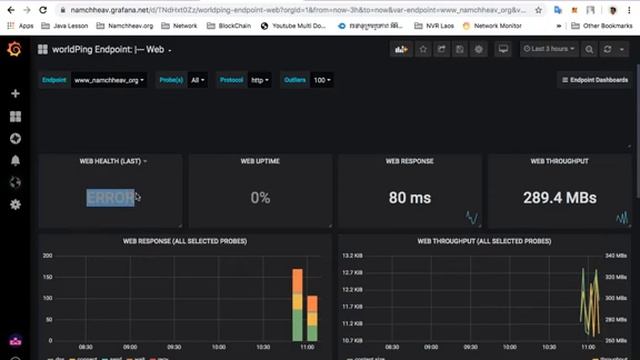The image size is (640, 360).
Task: Expand hidden bookmarks chevron
Action: point(559,26)
